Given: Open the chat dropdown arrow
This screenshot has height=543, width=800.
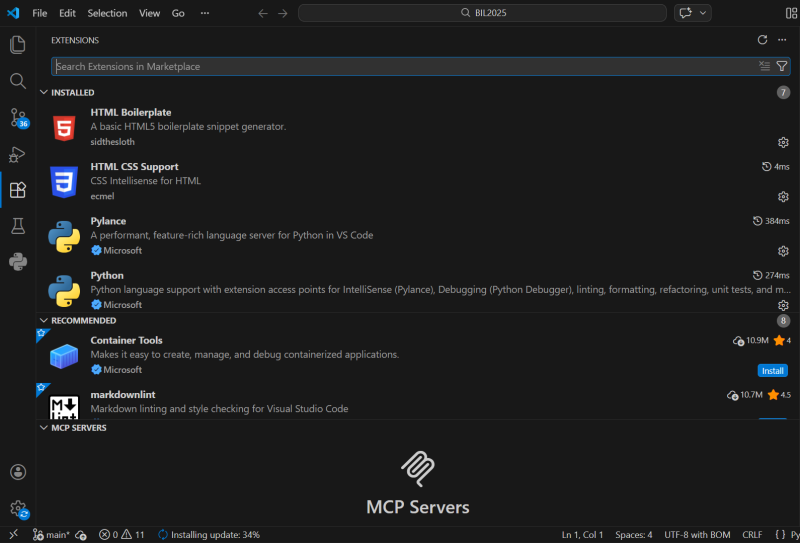Looking at the screenshot, I should (703, 13).
